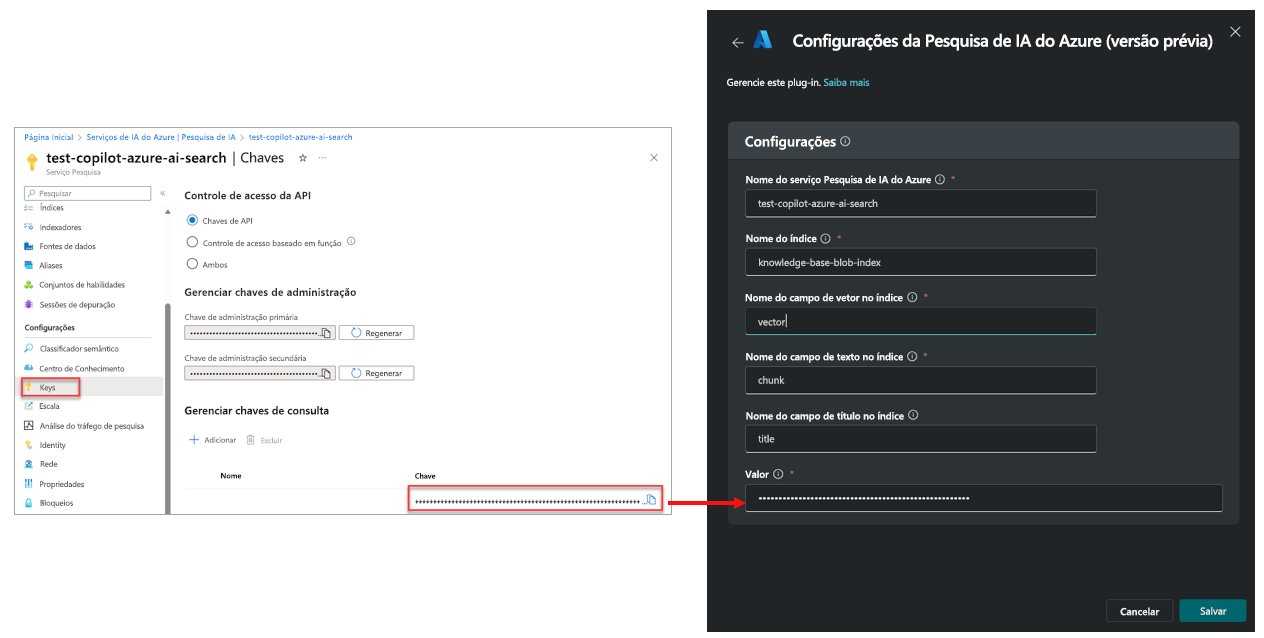Click the masked Valor key field
This screenshot has height=638, width=1264.
(x=984, y=497)
